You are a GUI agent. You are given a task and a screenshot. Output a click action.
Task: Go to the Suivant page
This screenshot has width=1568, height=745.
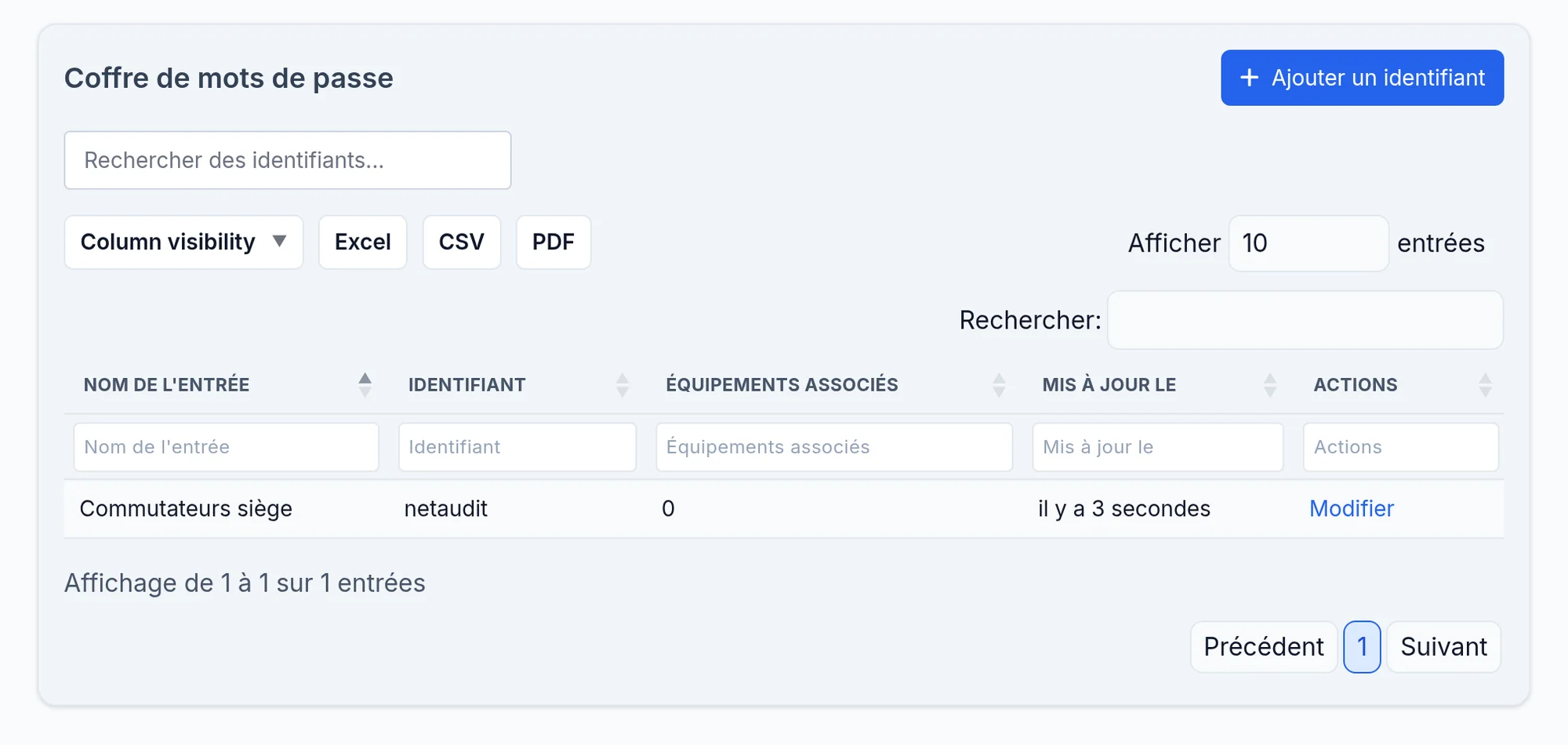click(1443, 647)
